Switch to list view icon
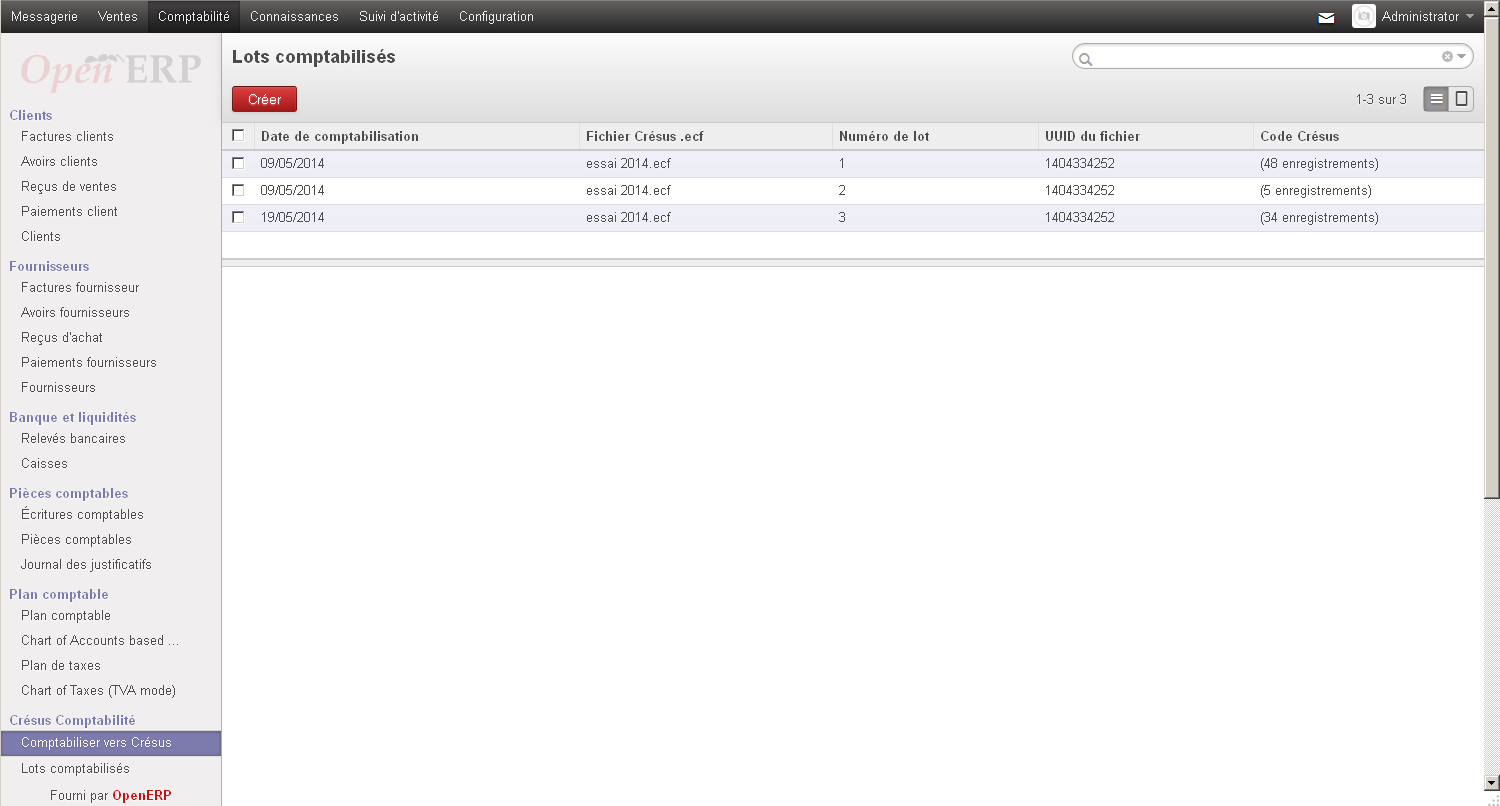This screenshot has height=806, width=1500. point(1436,99)
